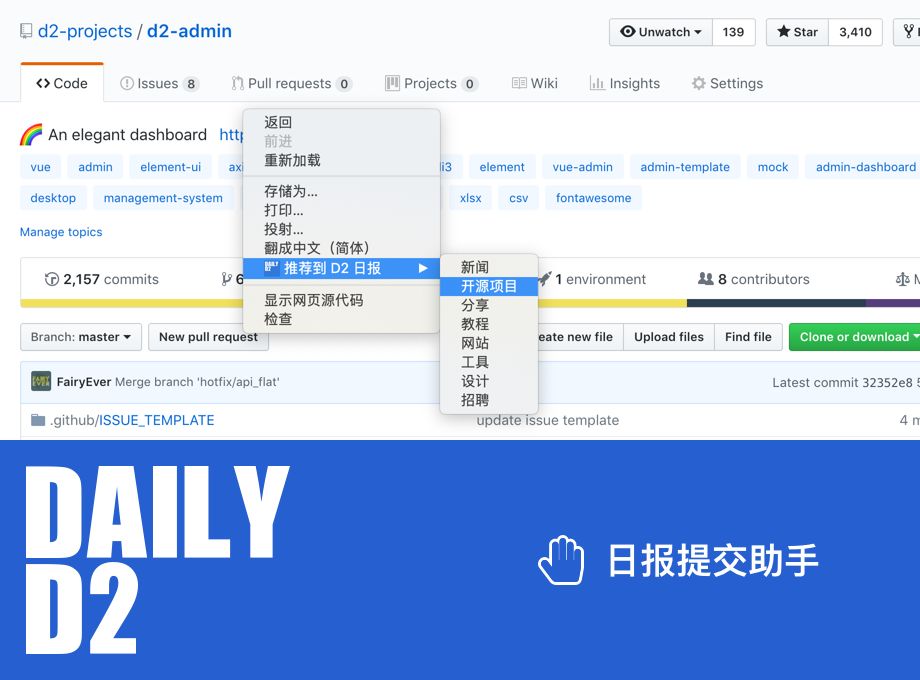Image resolution: width=920 pixels, height=680 pixels.
Task: Open the ISSUE_TEMPLATE folder
Action: pos(156,420)
